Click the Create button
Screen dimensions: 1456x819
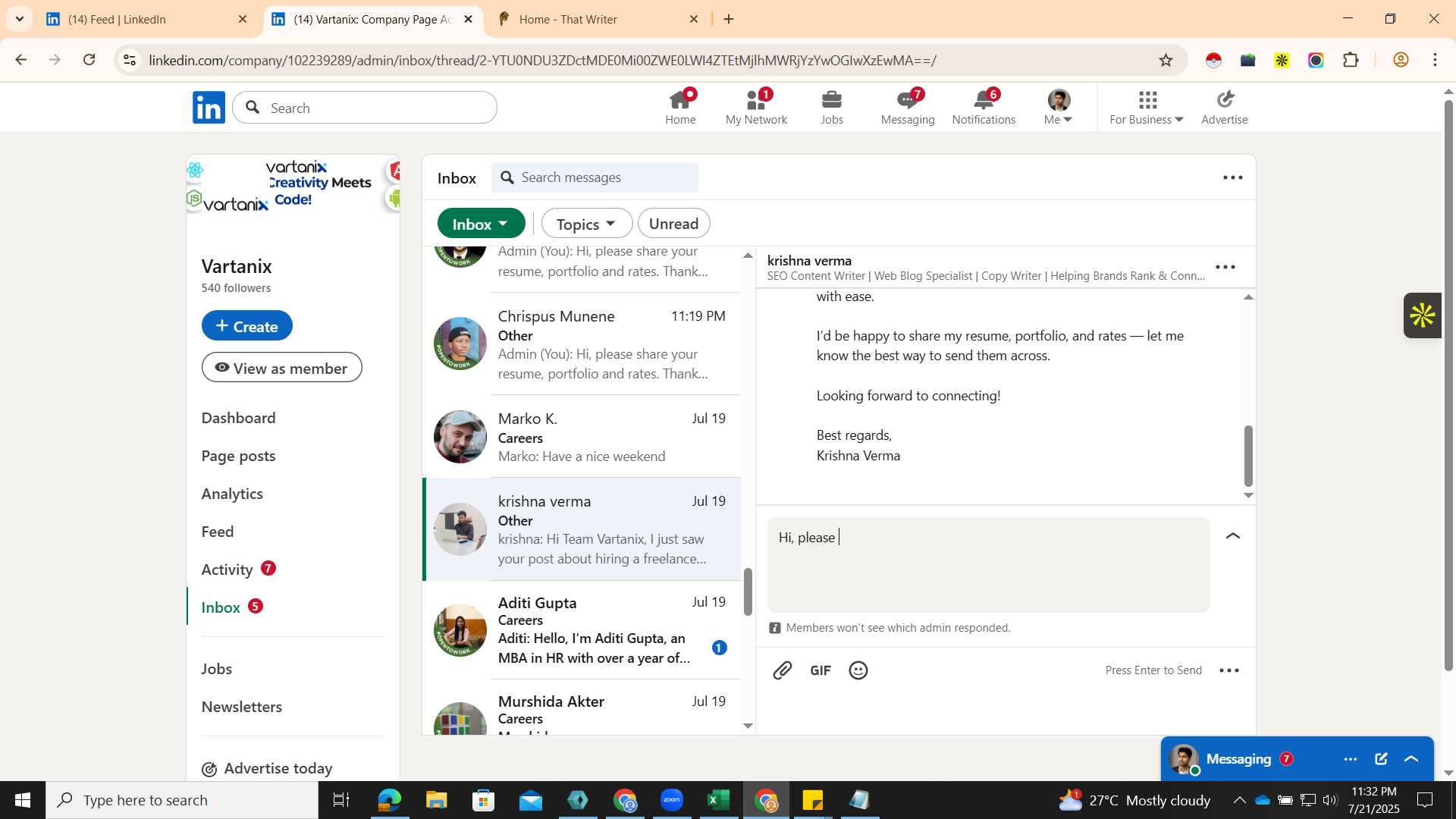click(x=246, y=325)
